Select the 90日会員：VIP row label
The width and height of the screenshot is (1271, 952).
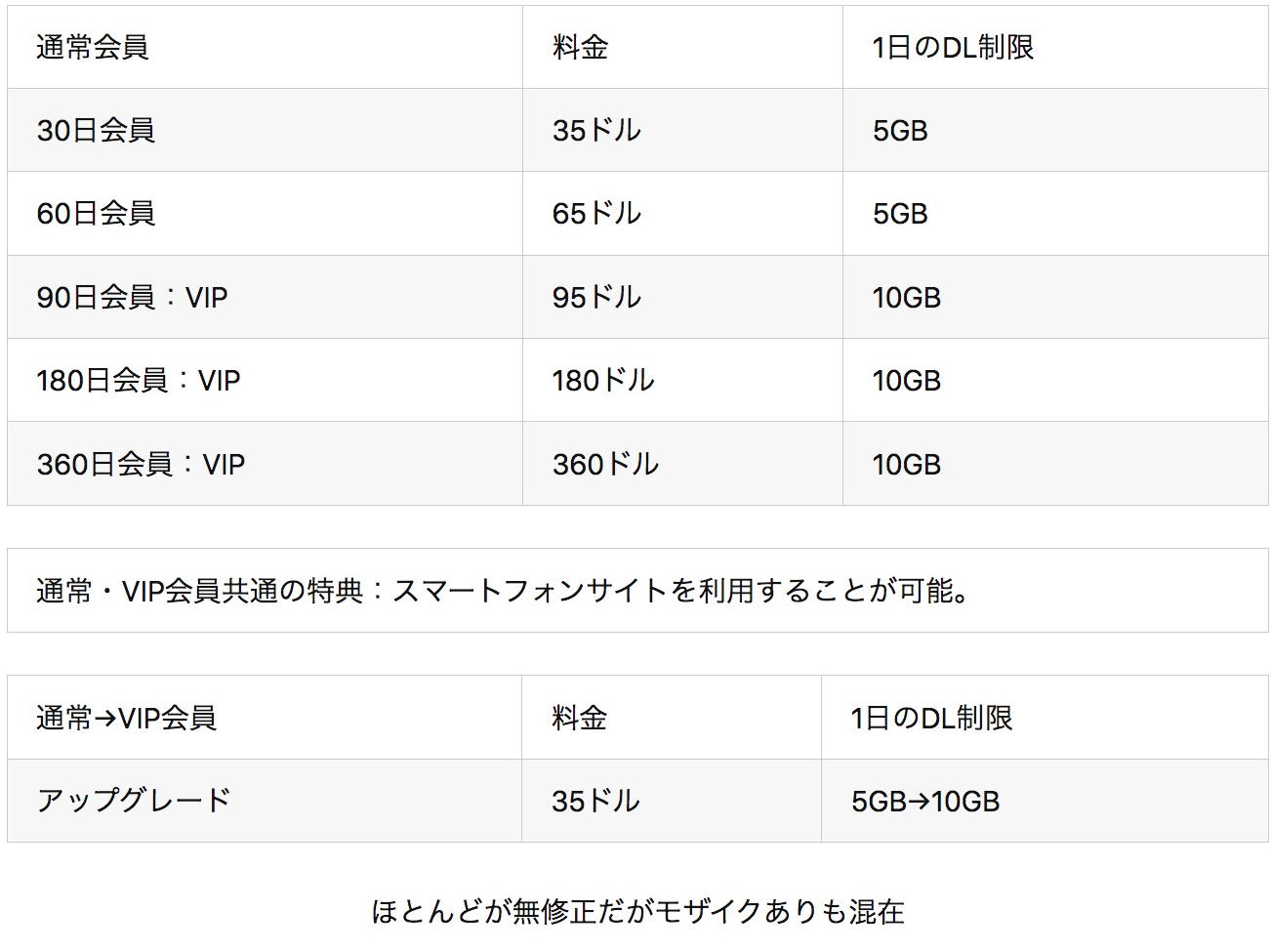[x=132, y=297]
